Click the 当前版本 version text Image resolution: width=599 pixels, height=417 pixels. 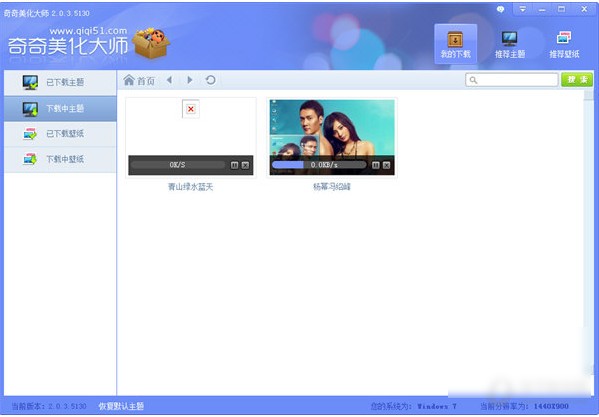(49, 406)
